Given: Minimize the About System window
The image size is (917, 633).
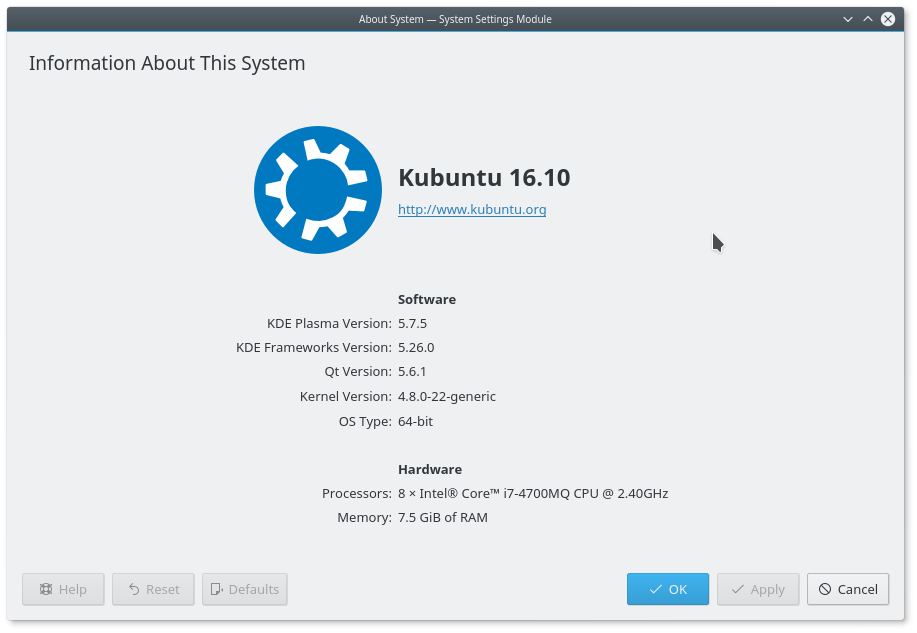Looking at the screenshot, I should [x=847, y=19].
